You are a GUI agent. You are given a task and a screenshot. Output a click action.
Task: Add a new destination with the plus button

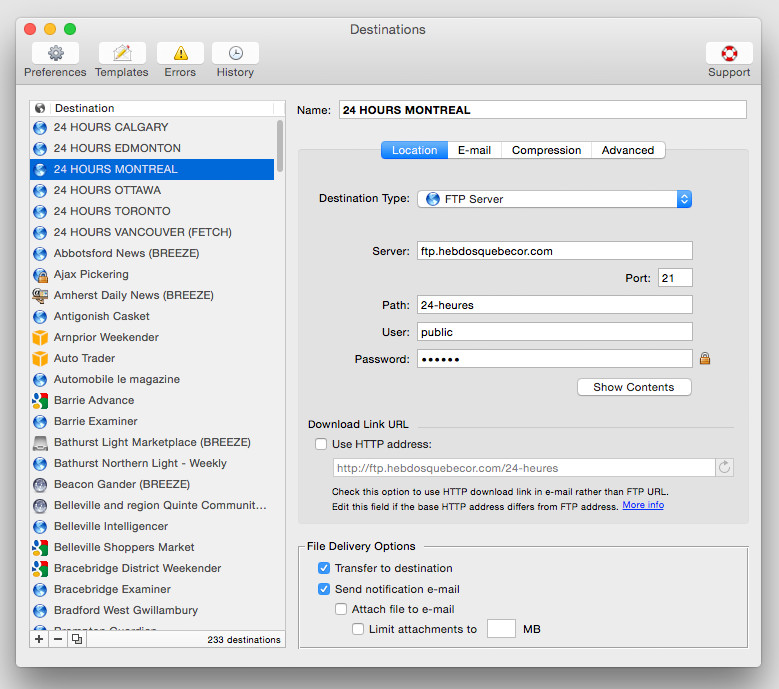(39, 639)
